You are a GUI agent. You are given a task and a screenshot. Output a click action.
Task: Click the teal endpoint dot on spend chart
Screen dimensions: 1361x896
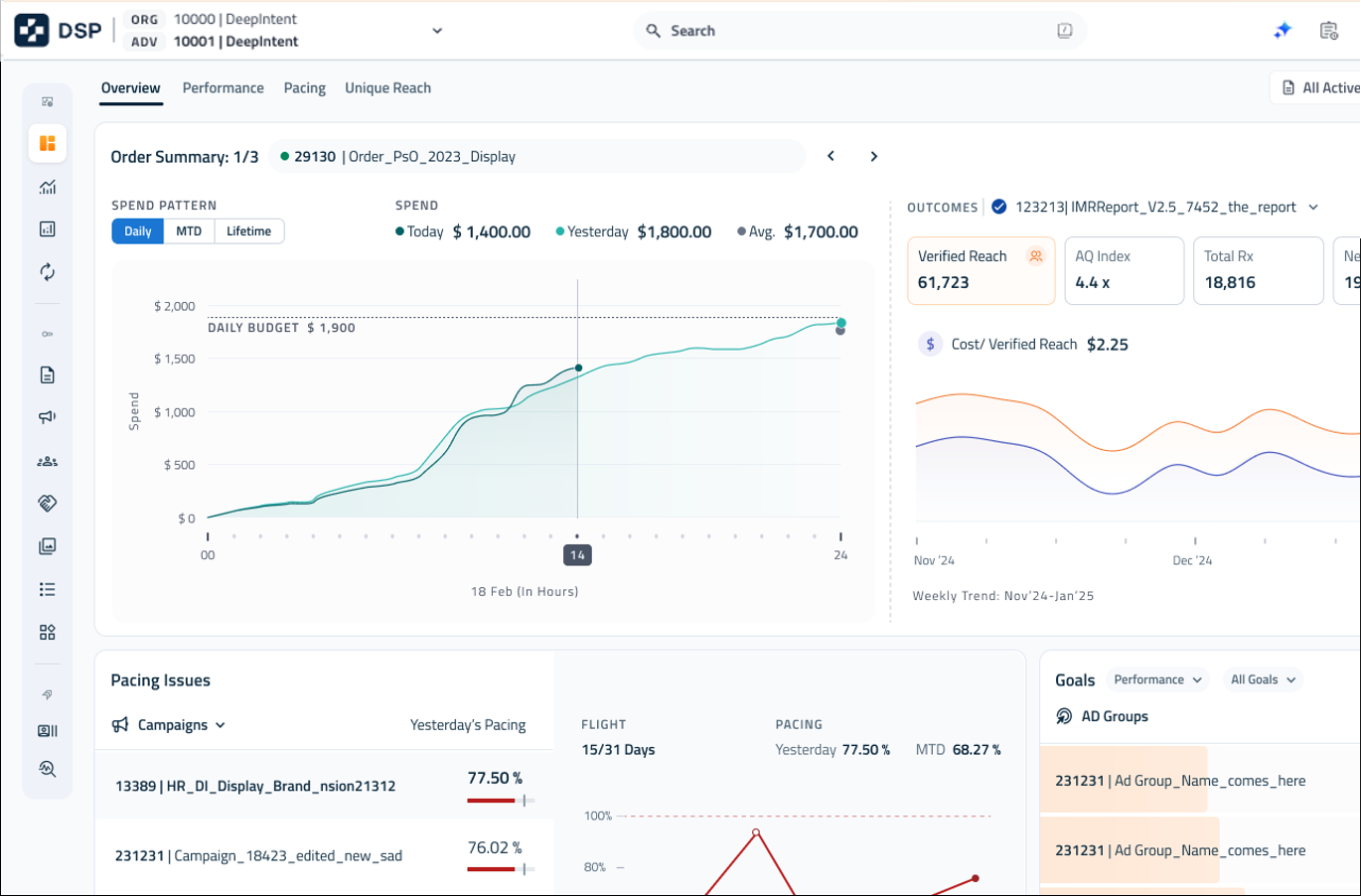coord(841,323)
